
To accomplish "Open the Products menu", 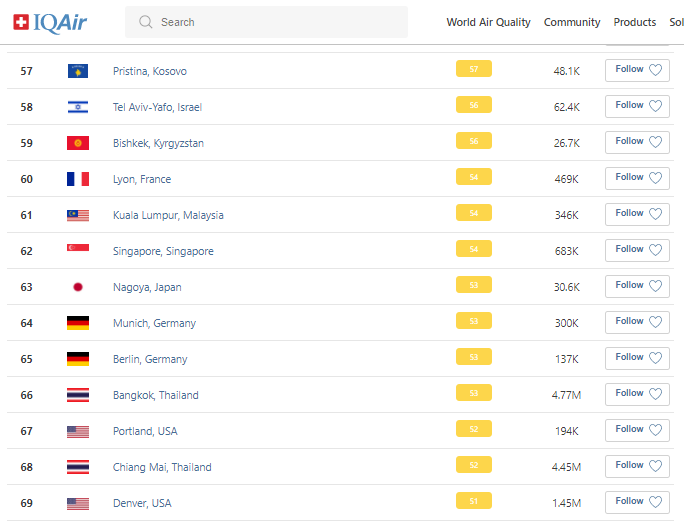I will click(x=635, y=22).
